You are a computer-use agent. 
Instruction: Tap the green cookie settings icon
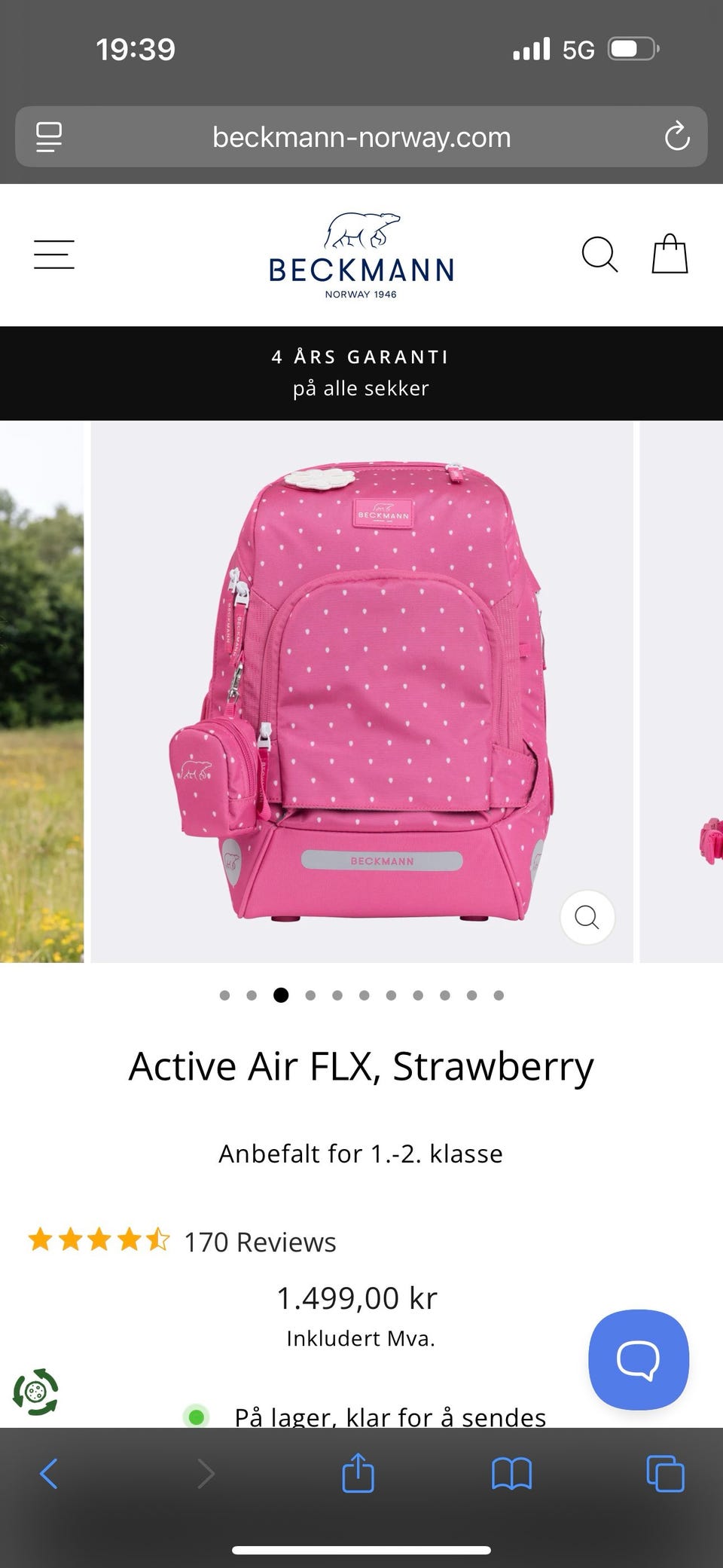point(35,1392)
